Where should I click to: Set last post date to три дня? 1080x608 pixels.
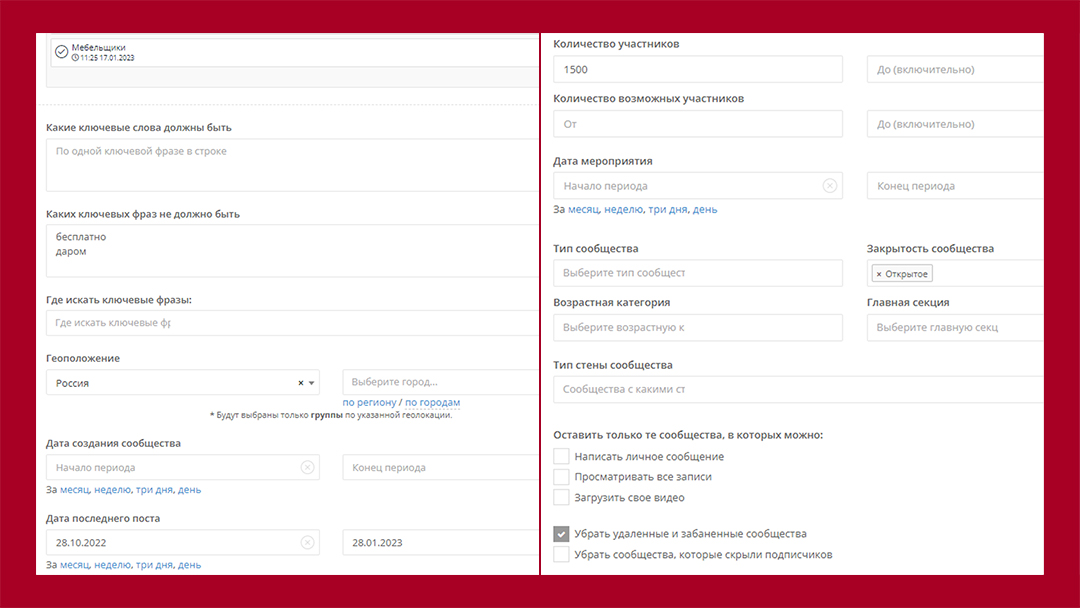pyautogui.click(x=155, y=565)
